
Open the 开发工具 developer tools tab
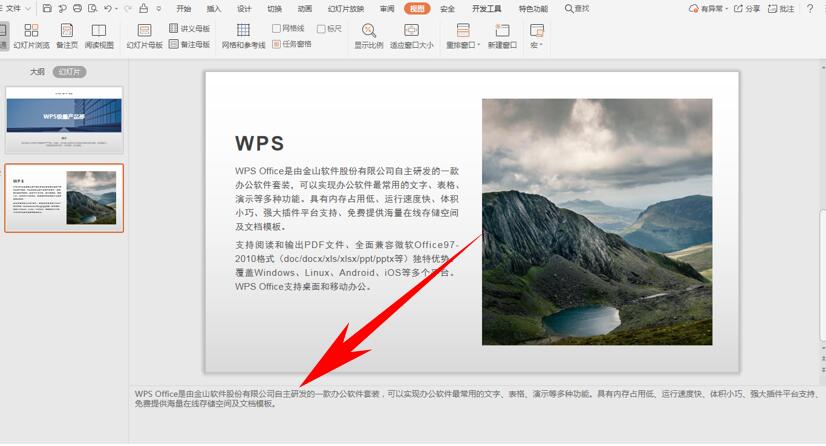coord(487,8)
